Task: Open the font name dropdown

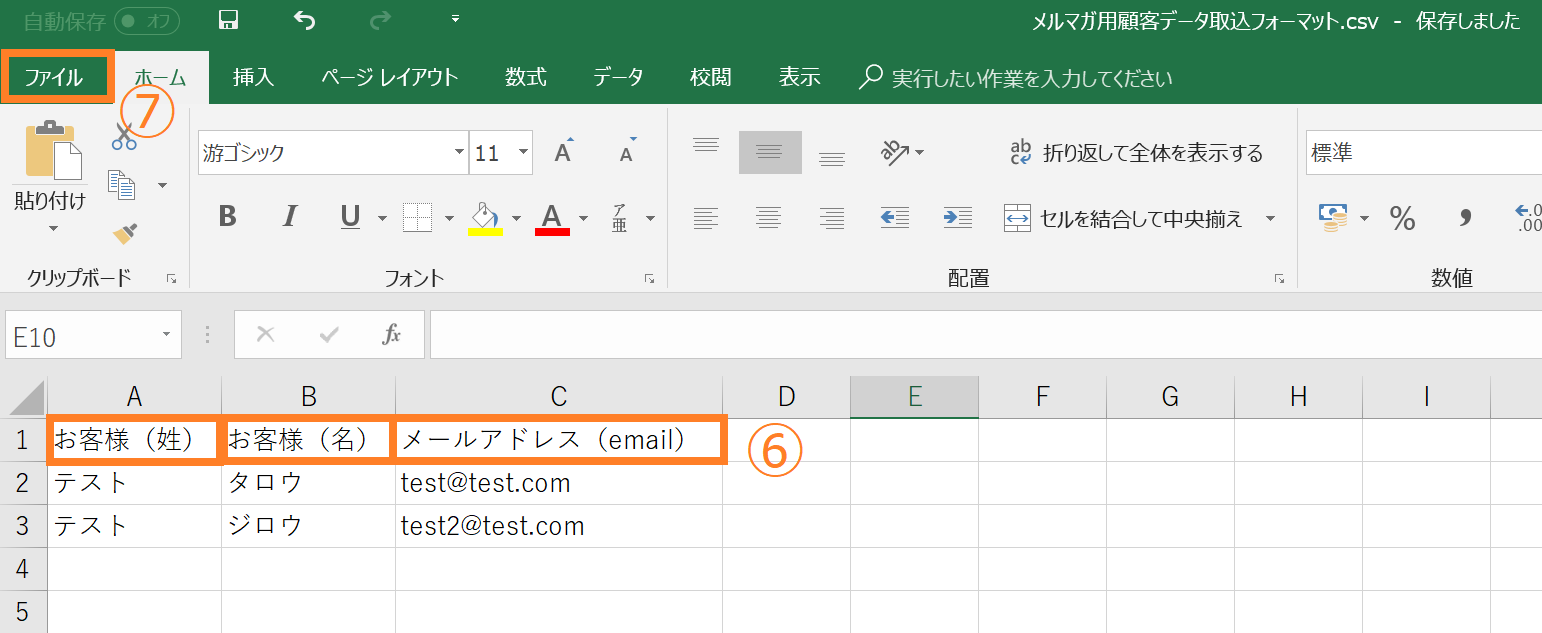Action: (x=459, y=153)
